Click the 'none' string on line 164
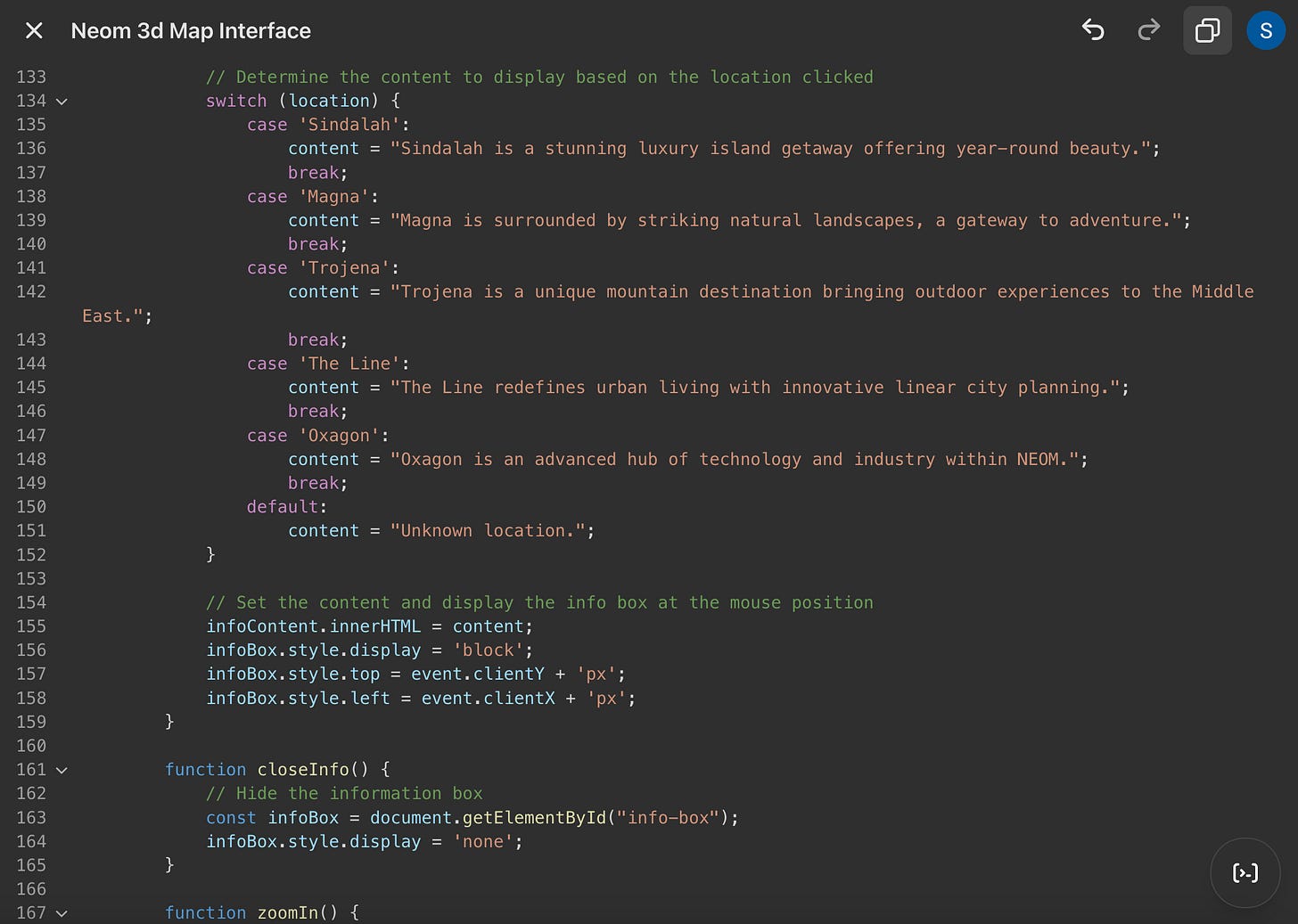 point(482,841)
